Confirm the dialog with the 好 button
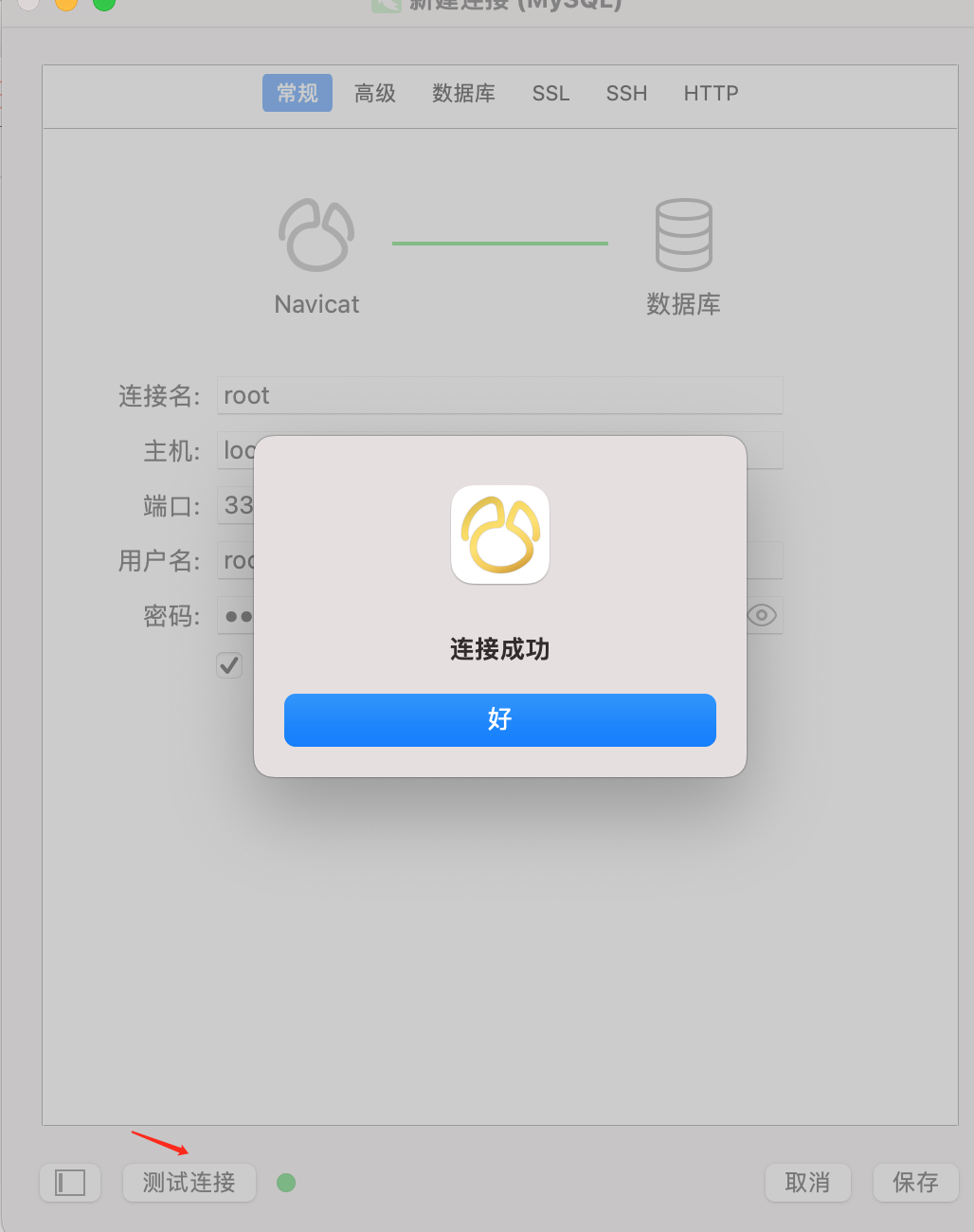This screenshot has width=974, height=1232. point(500,720)
